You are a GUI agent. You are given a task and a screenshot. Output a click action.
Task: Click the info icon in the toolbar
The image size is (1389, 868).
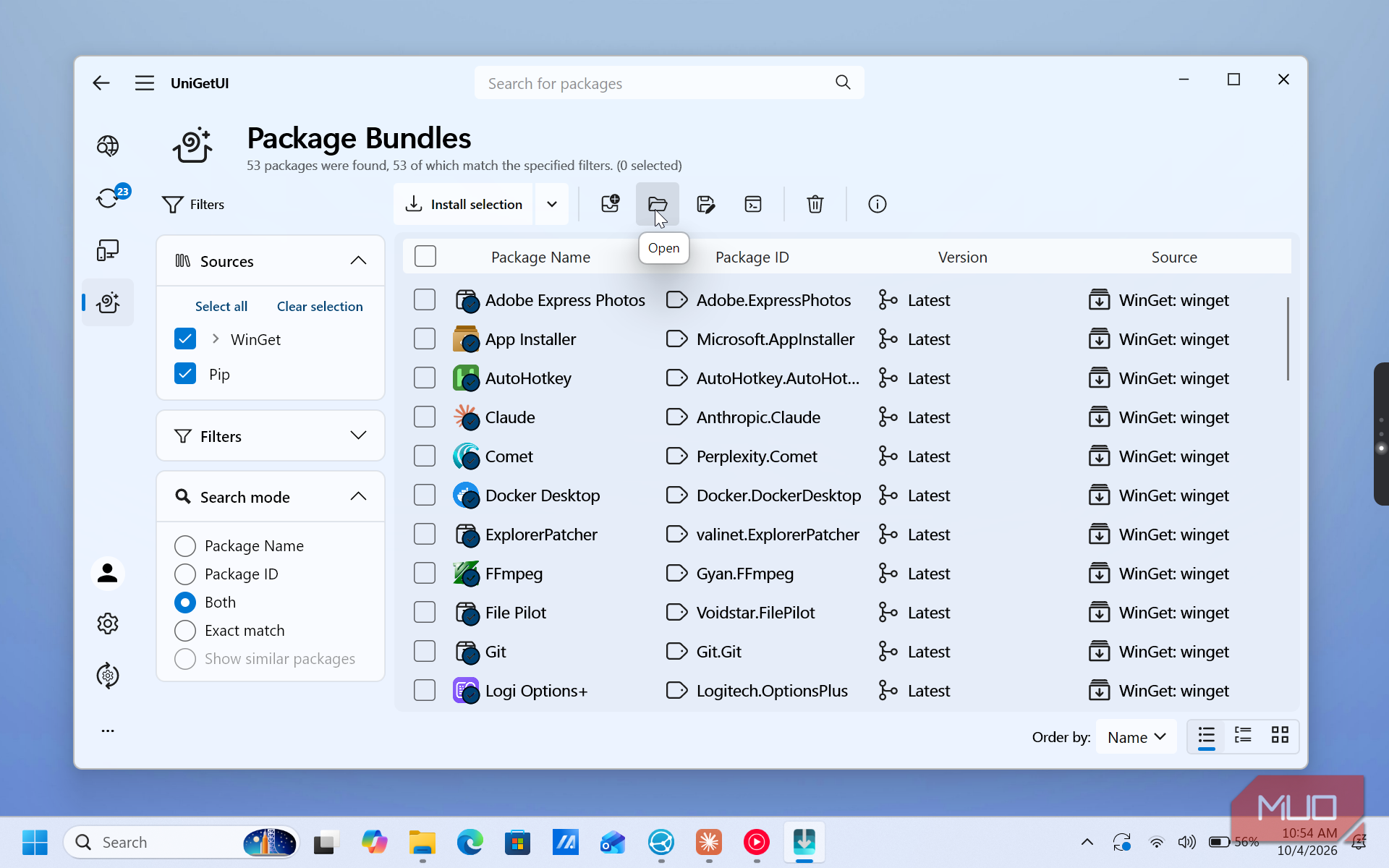tap(877, 204)
